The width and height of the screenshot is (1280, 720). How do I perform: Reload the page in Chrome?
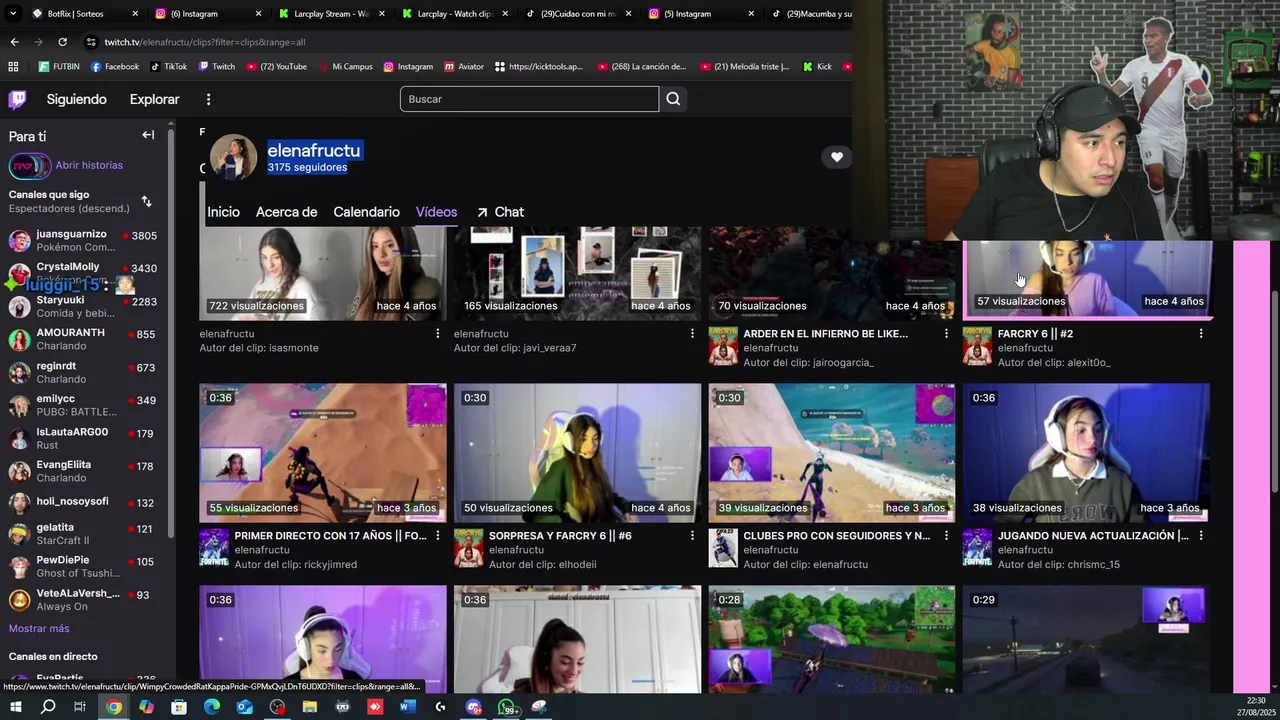tap(62, 42)
